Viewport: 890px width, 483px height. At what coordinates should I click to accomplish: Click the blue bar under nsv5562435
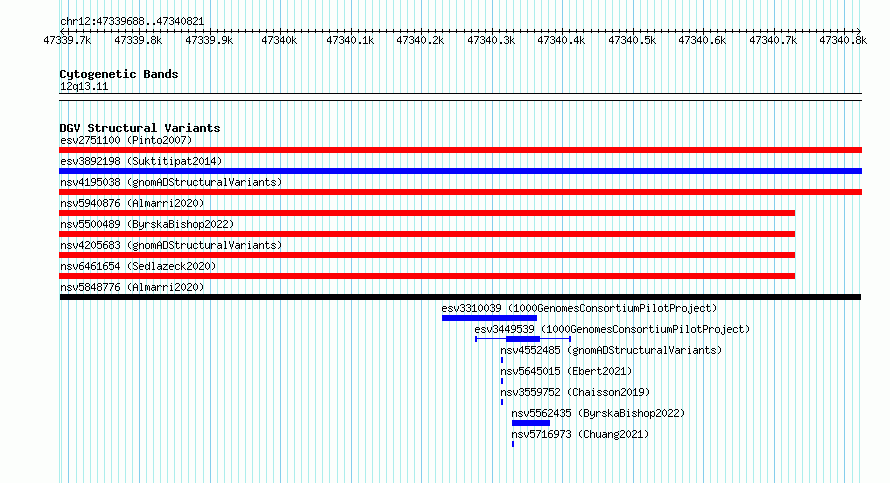[531, 423]
